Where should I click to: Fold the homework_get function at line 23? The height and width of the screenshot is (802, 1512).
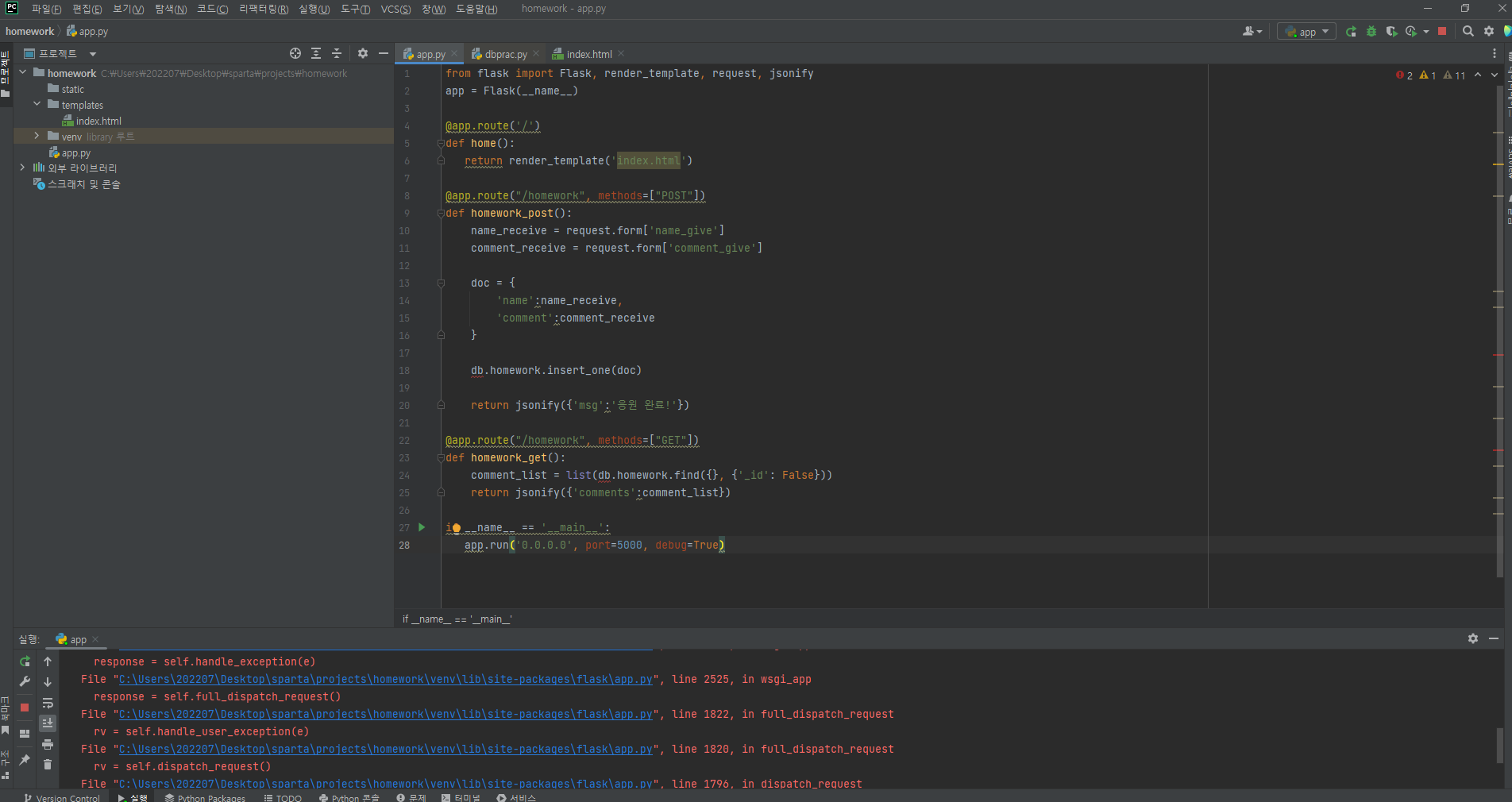(x=440, y=457)
